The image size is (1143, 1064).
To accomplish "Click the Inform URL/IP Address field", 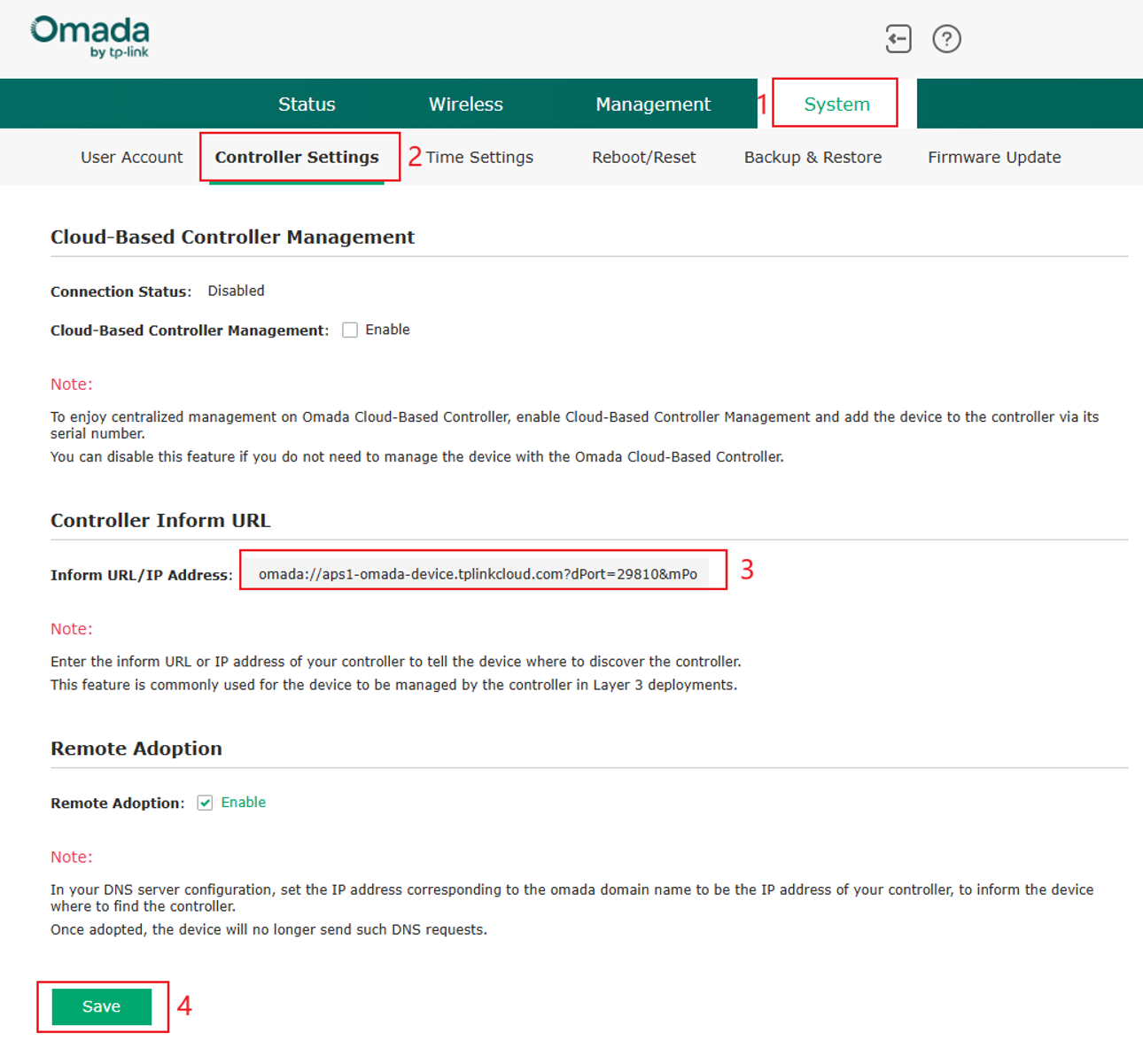I will 477,574.
